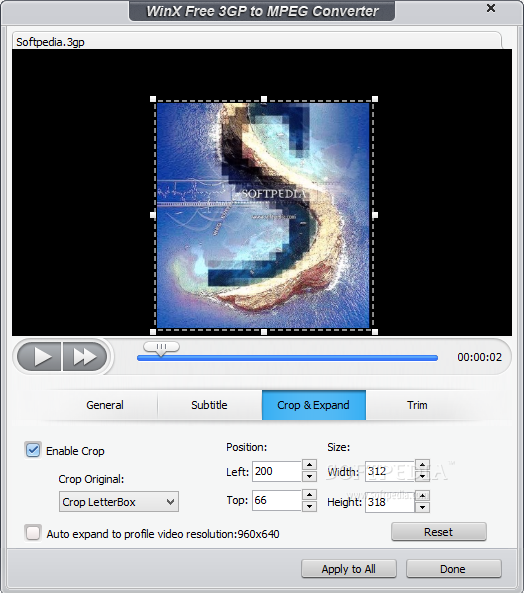This screenshot has height=593, width=524.
Task: Click the blue playback progress bar
Action: [287, 358]
